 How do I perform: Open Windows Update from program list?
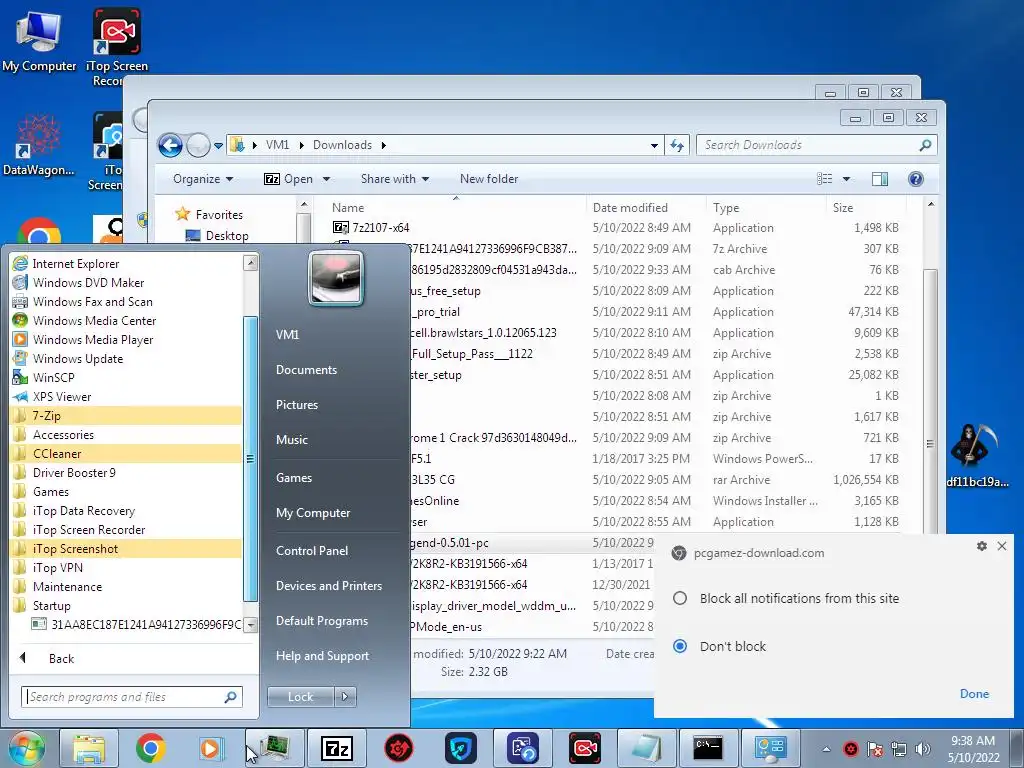point(78,358)
